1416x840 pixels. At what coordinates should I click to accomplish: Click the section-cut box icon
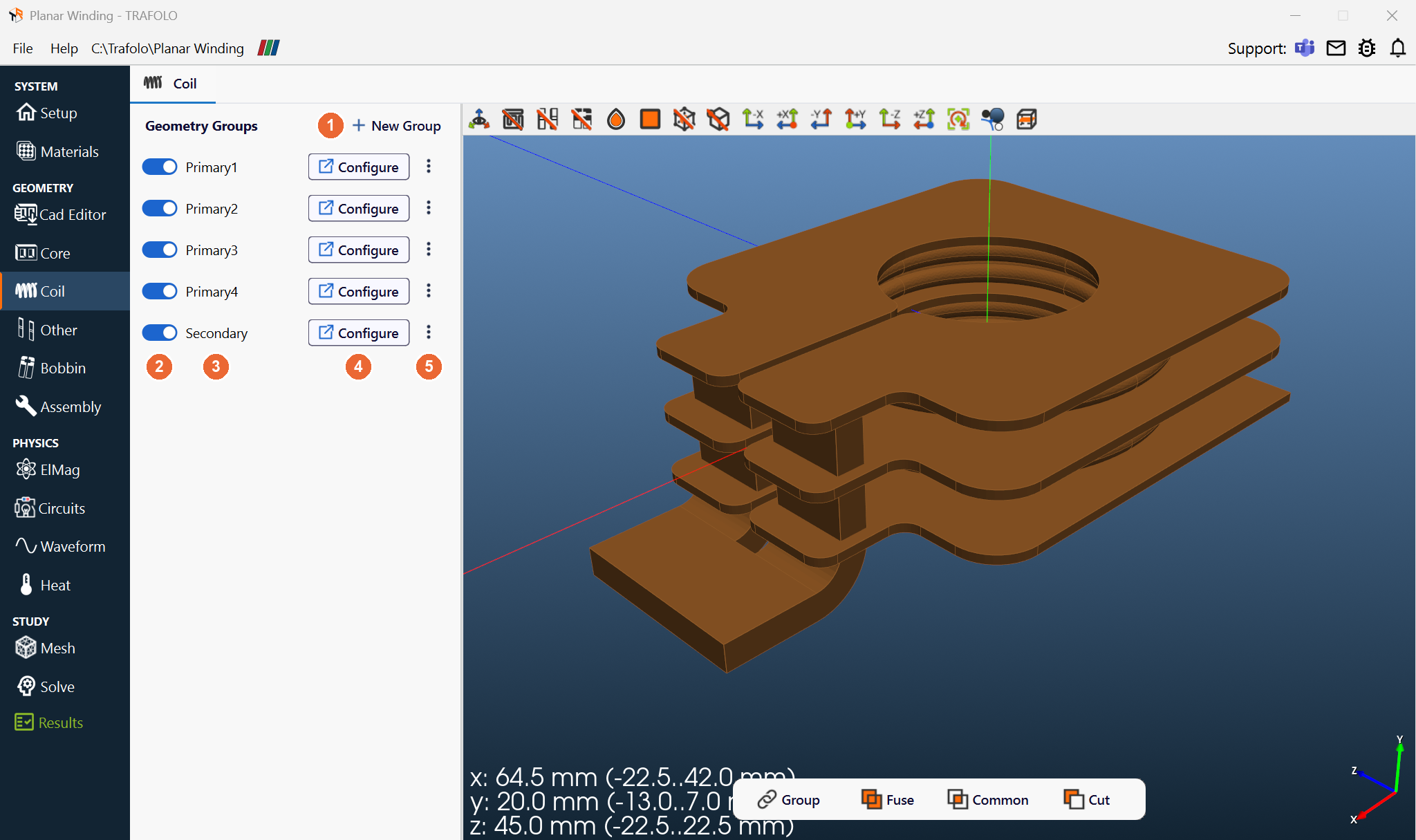(1027, 119)
